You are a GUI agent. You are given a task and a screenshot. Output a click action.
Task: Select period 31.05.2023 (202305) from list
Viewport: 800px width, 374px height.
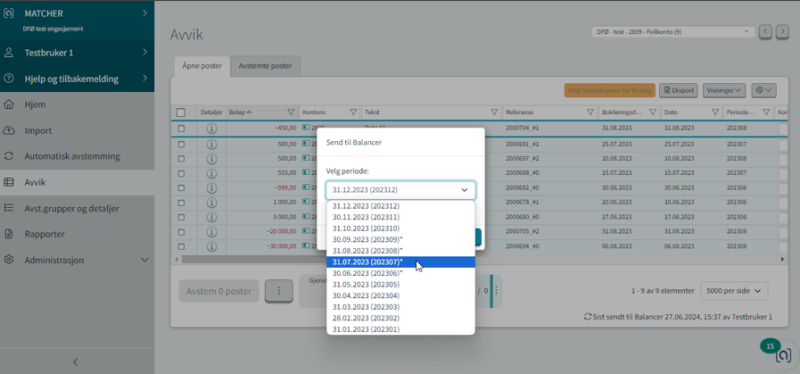401,285
